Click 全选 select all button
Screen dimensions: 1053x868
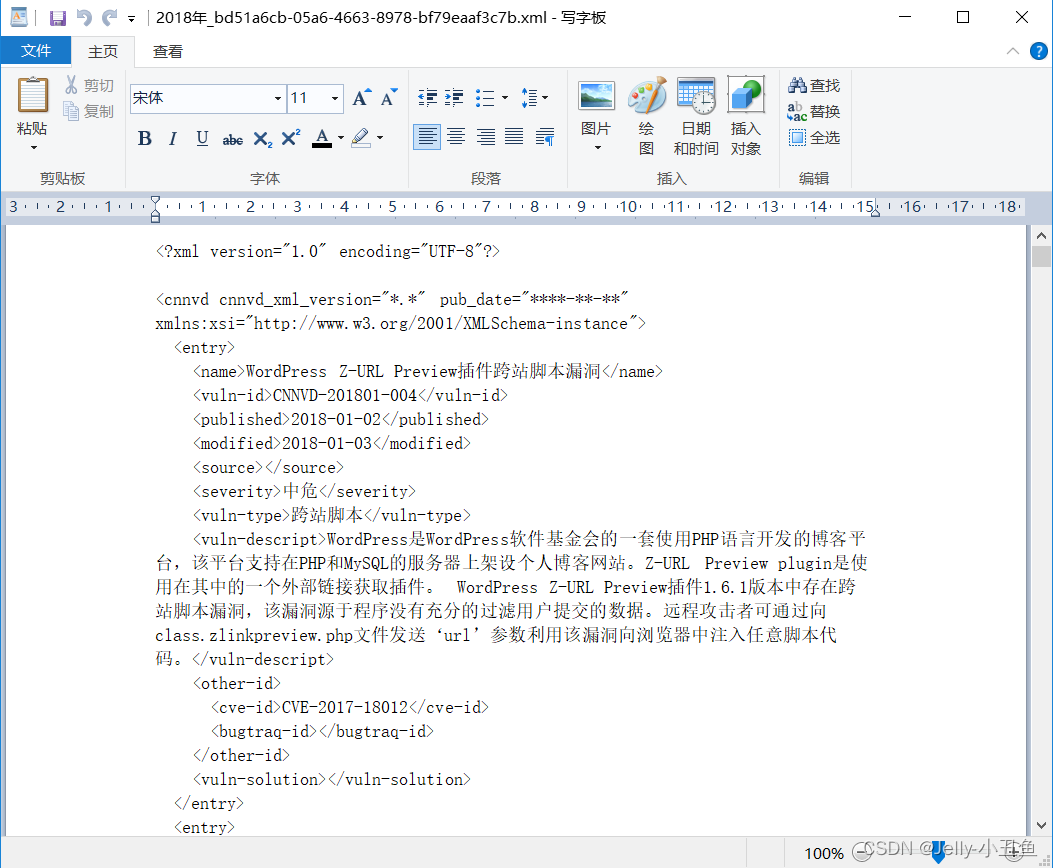pyautogui.click(x=814, y=138)
